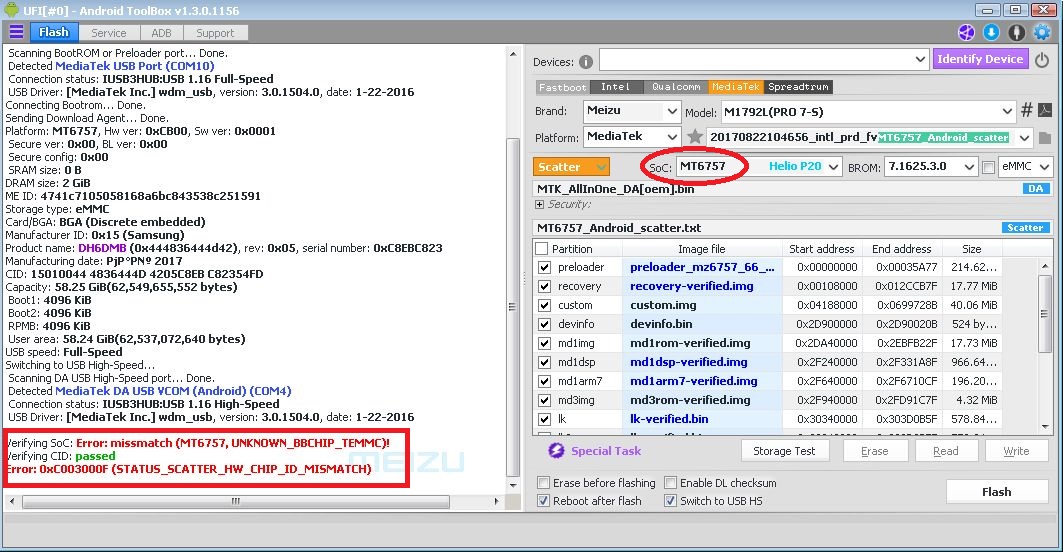Disable Switch to USB HS

670,500
